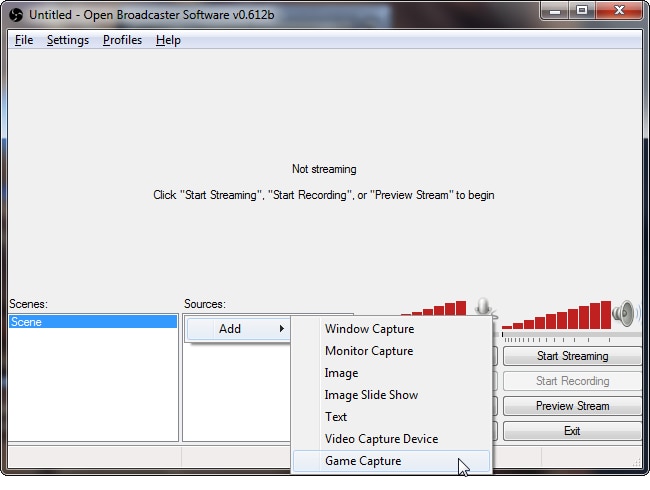Adjust the desktop volume red bar meter
Image resolution: width=650 pixels, height=490 pixels.
tap(556, 315)
